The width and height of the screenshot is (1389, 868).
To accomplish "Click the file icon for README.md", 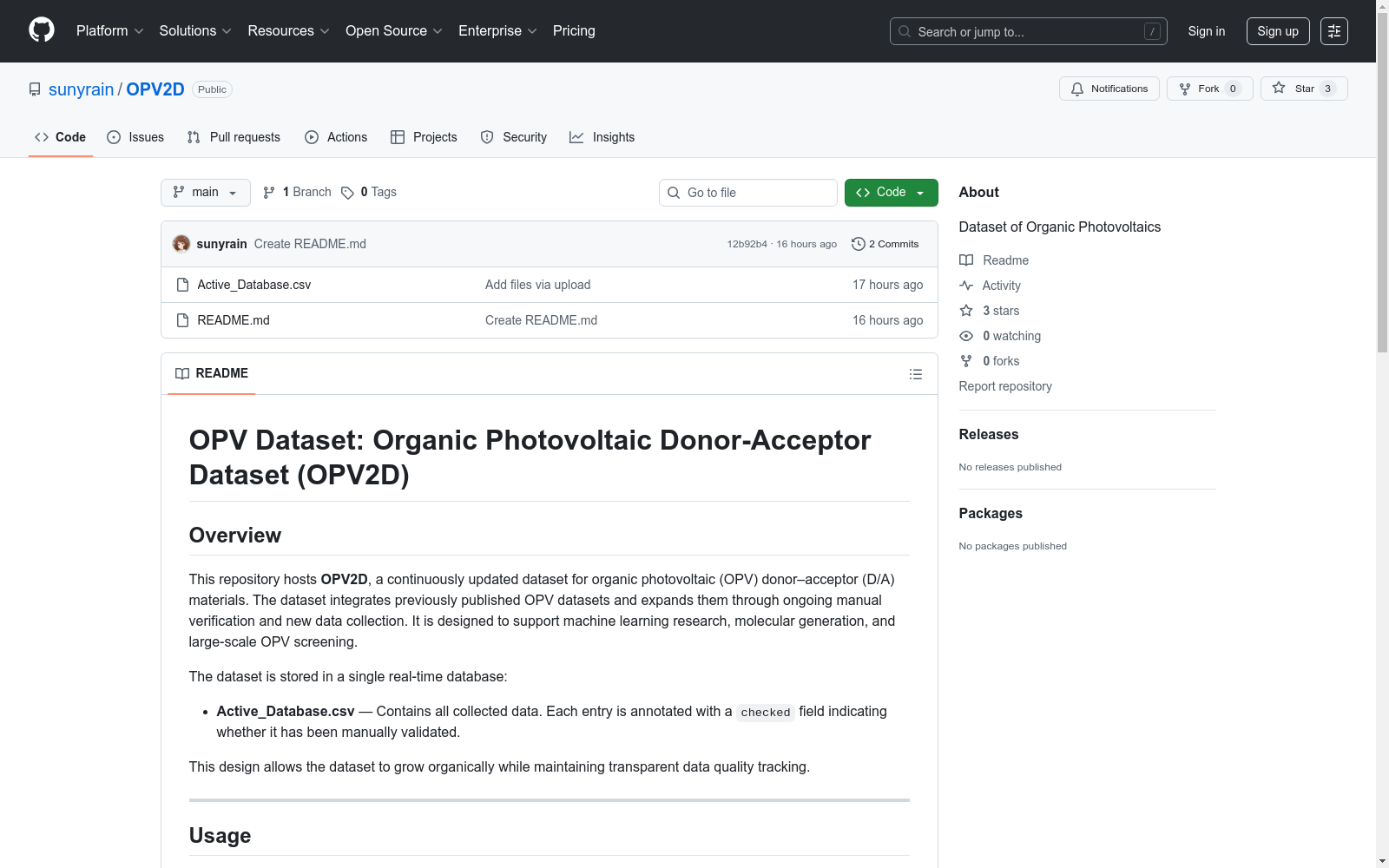I will 182,320.
